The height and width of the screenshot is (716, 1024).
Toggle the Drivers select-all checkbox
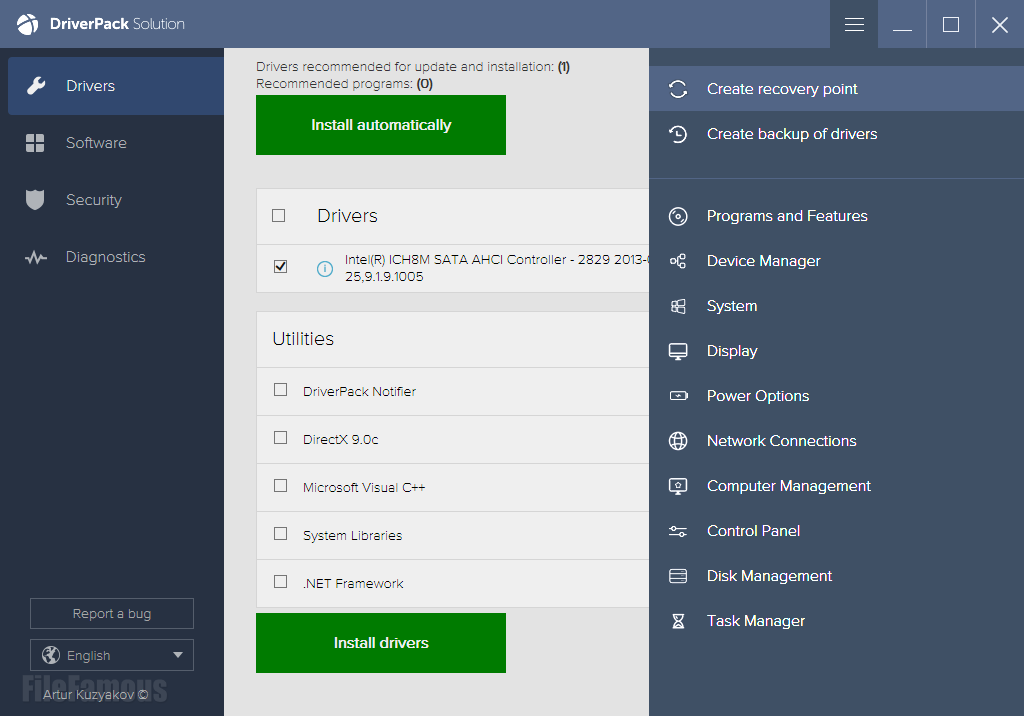click(x=278, y=216)
